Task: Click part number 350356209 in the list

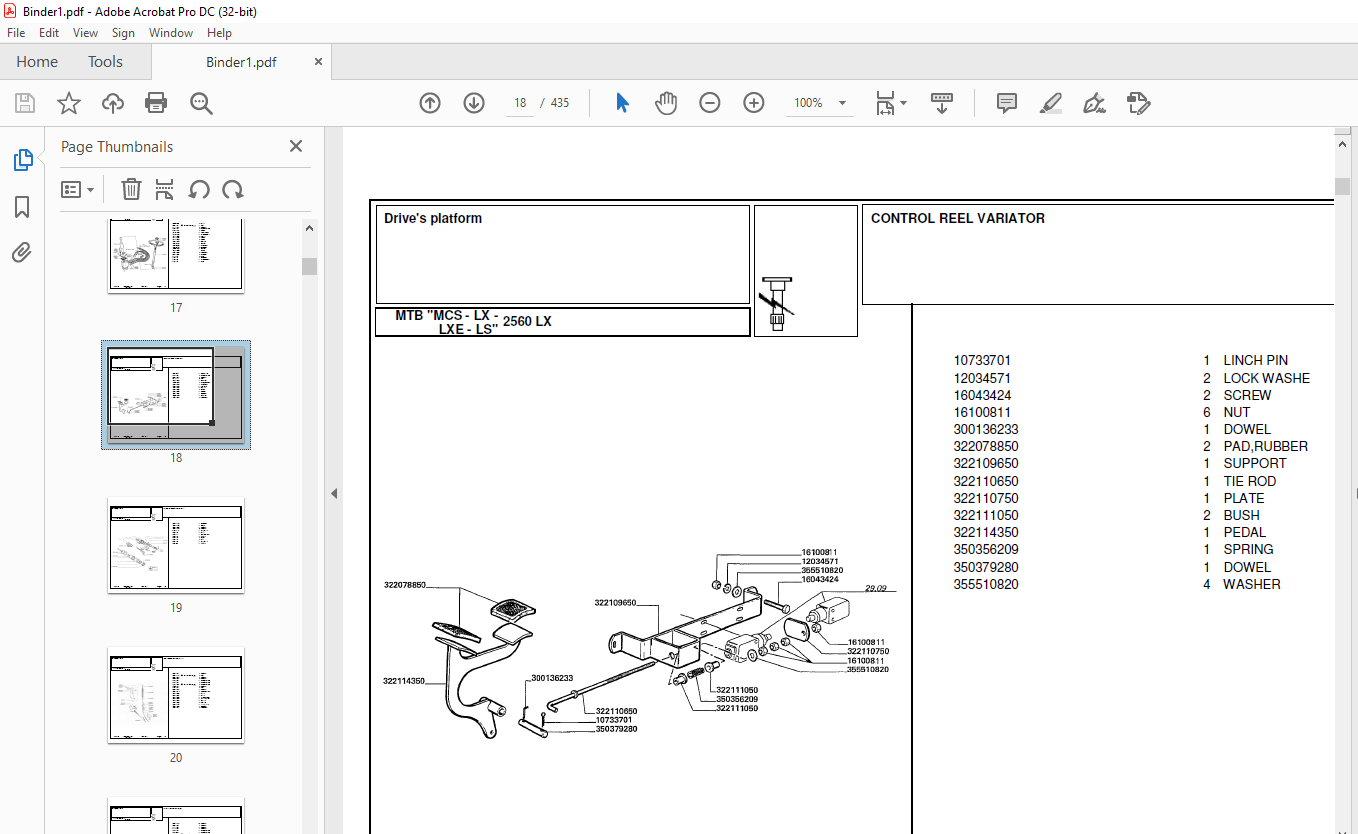Action: point(986,549)
